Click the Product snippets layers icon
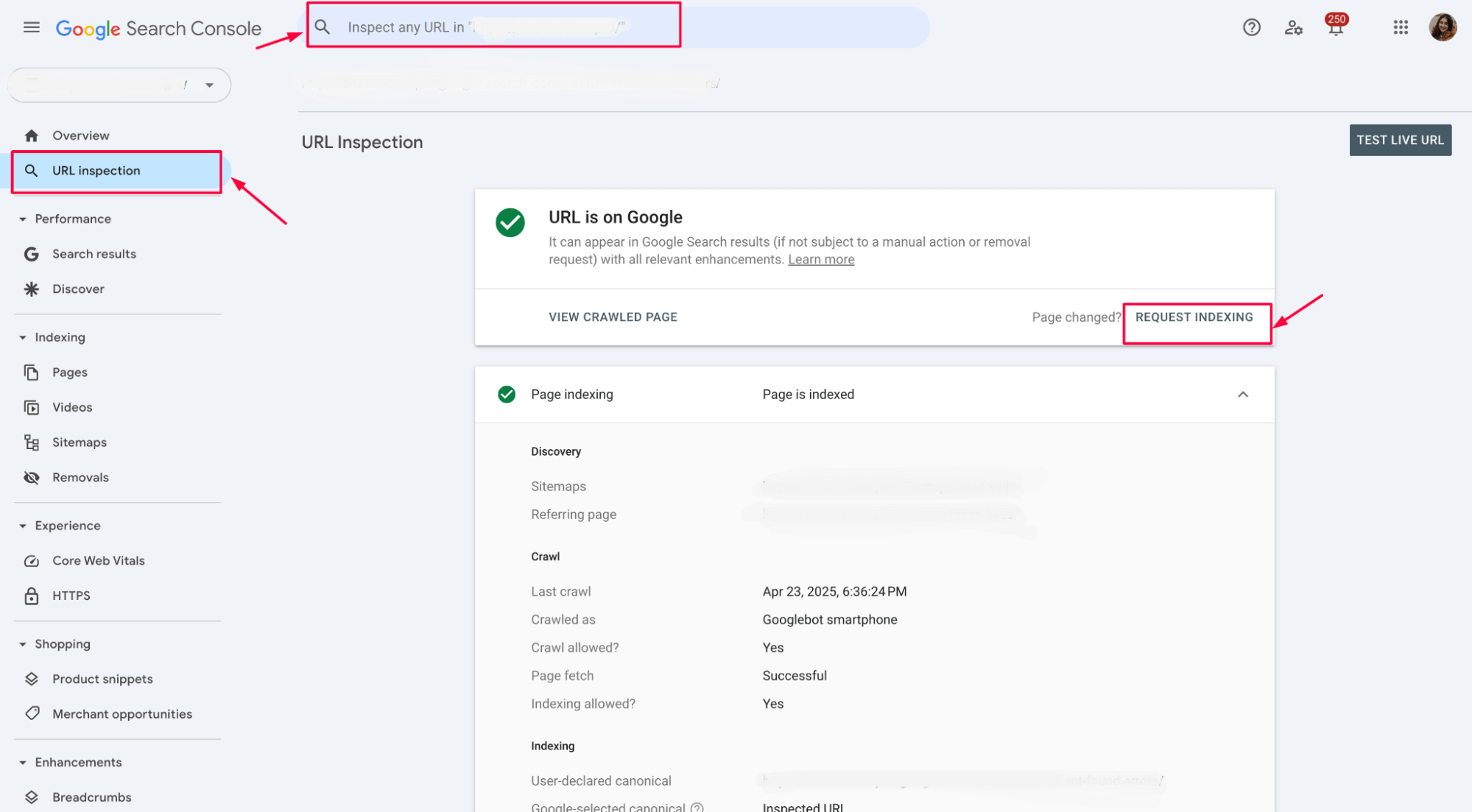1472x812 pixels. coord(31,679)
